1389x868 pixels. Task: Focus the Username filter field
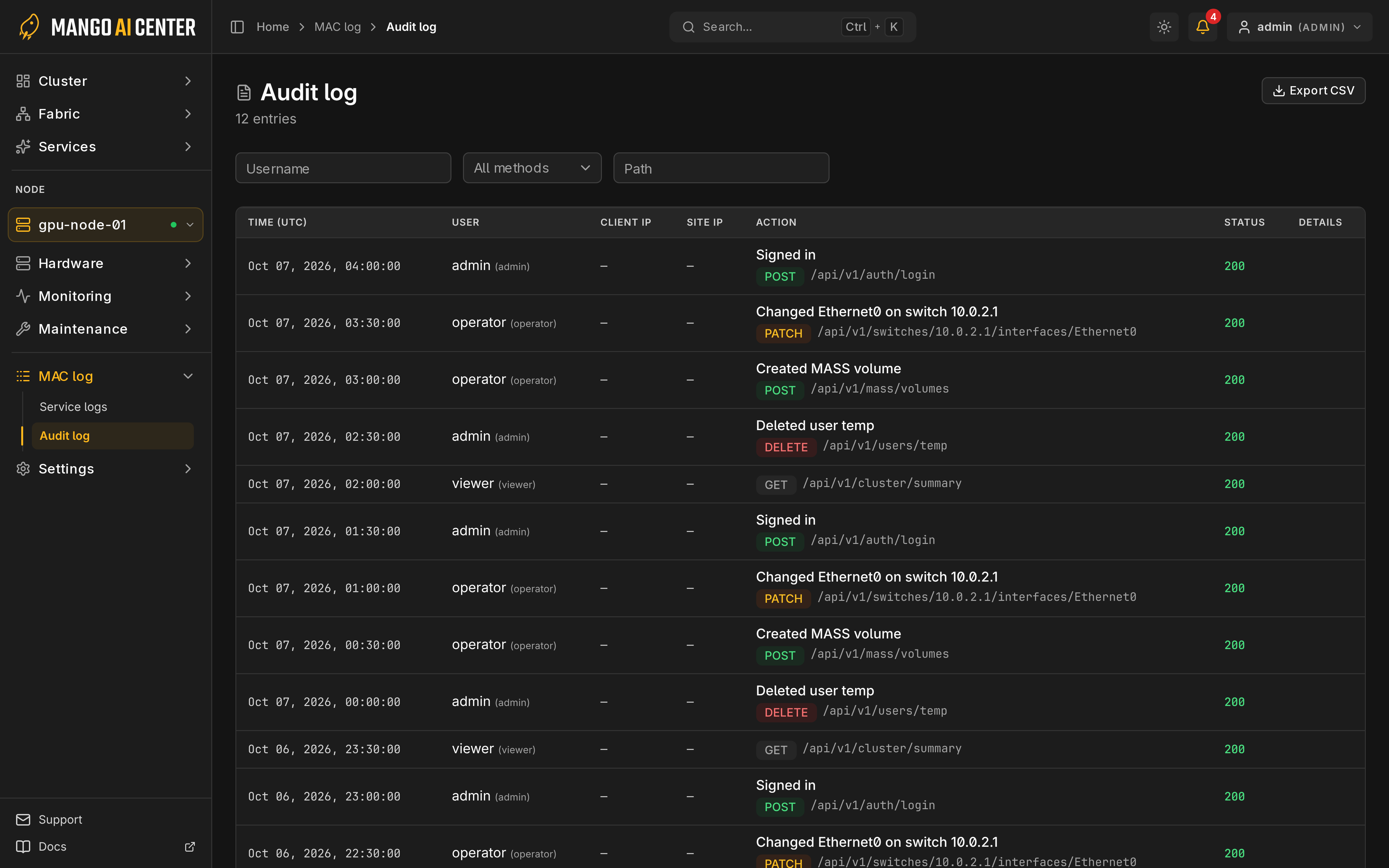[x=343, y=168]
